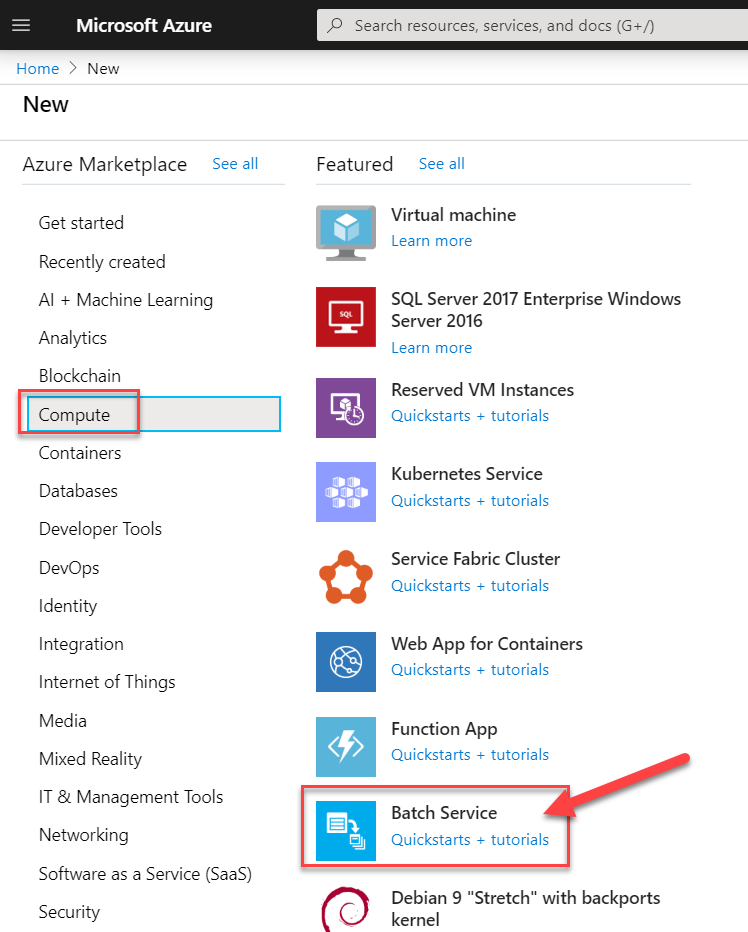Select the Integration category
Screen dimensions: 748x932
81,644
